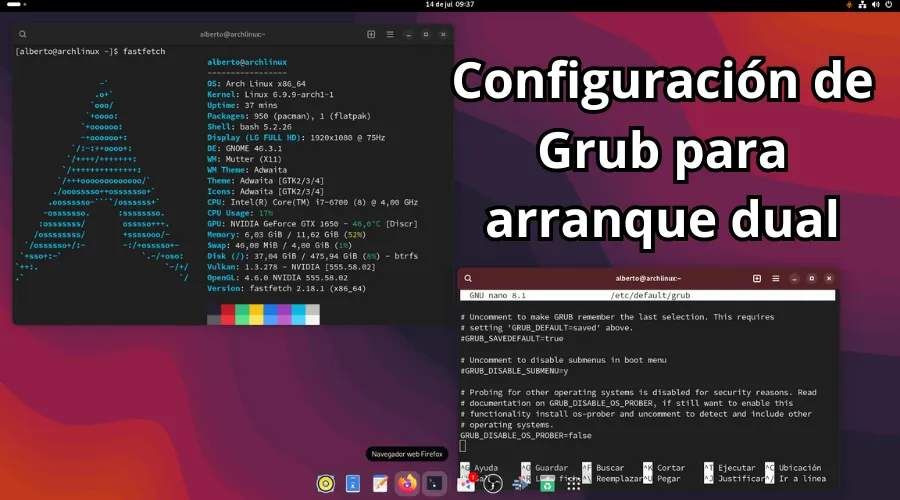Click the Ayuda shortcut in nano
This screenshot has height=500, width=900.
coord(479,468)
